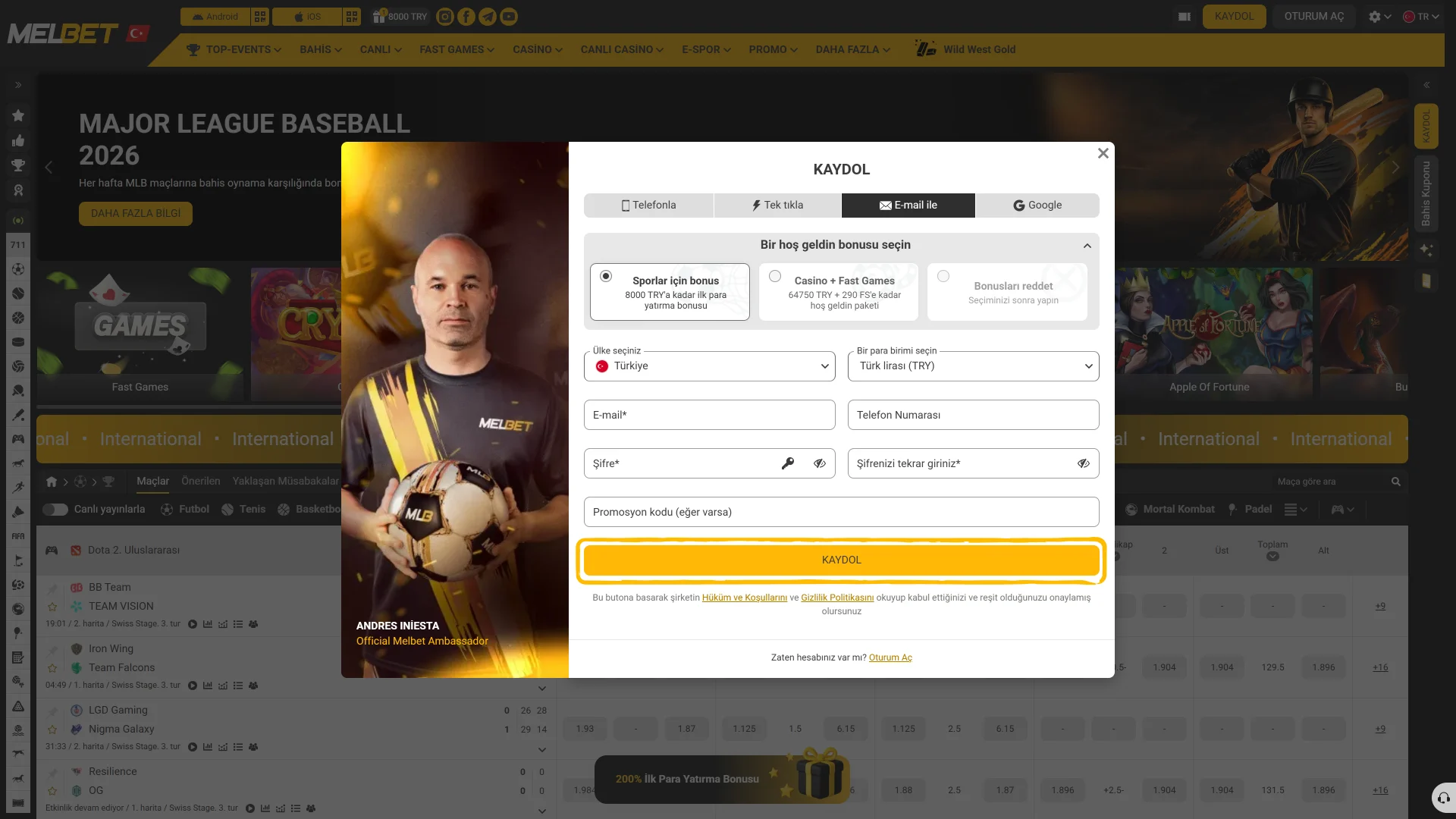Image resolution: width=1456 pixels, height=819 pixels.
Task: Open the TR language dropdown
Action: (x=1421, y=17)
